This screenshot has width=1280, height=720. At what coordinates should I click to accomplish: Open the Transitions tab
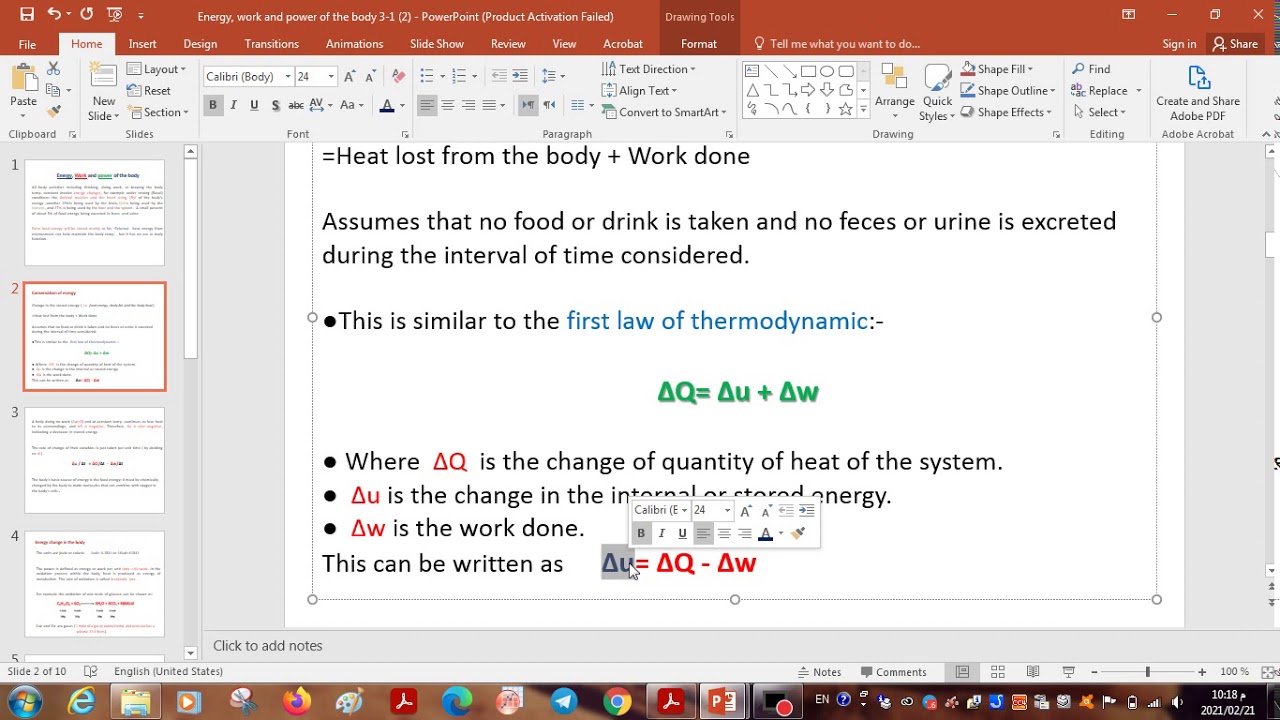pos(272,44)
